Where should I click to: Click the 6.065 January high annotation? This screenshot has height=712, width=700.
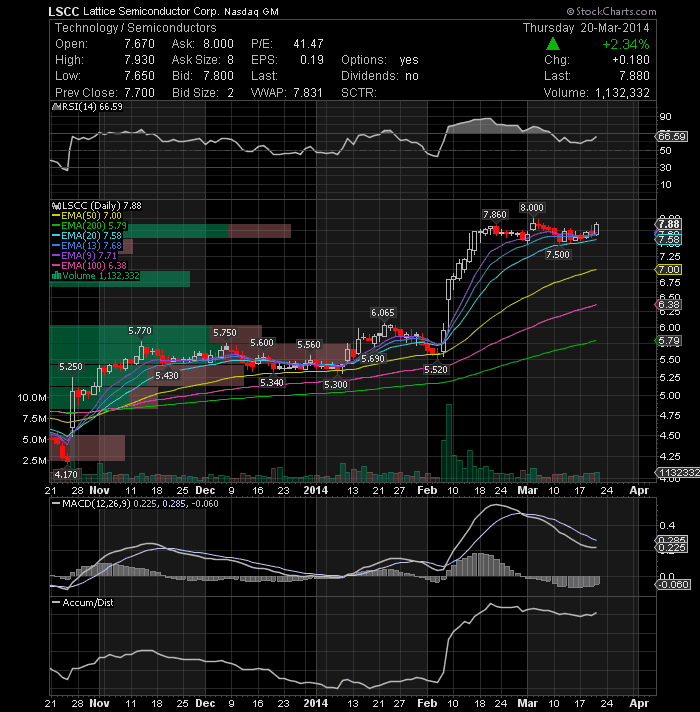click(x=383, y=312)
